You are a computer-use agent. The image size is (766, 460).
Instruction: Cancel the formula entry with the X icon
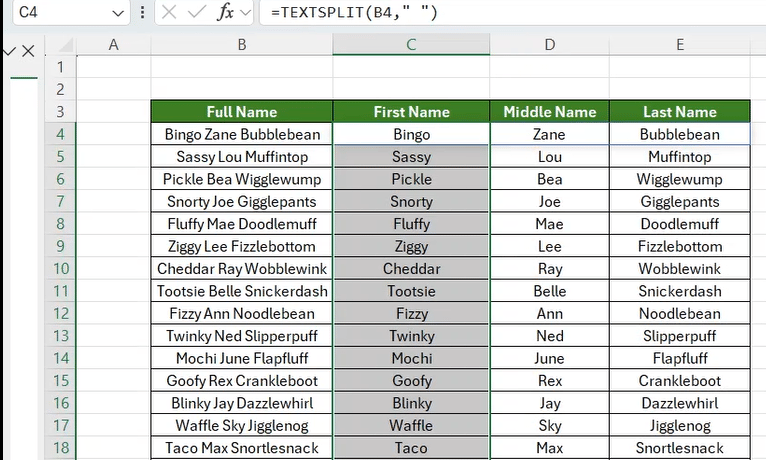coord(169,12)
